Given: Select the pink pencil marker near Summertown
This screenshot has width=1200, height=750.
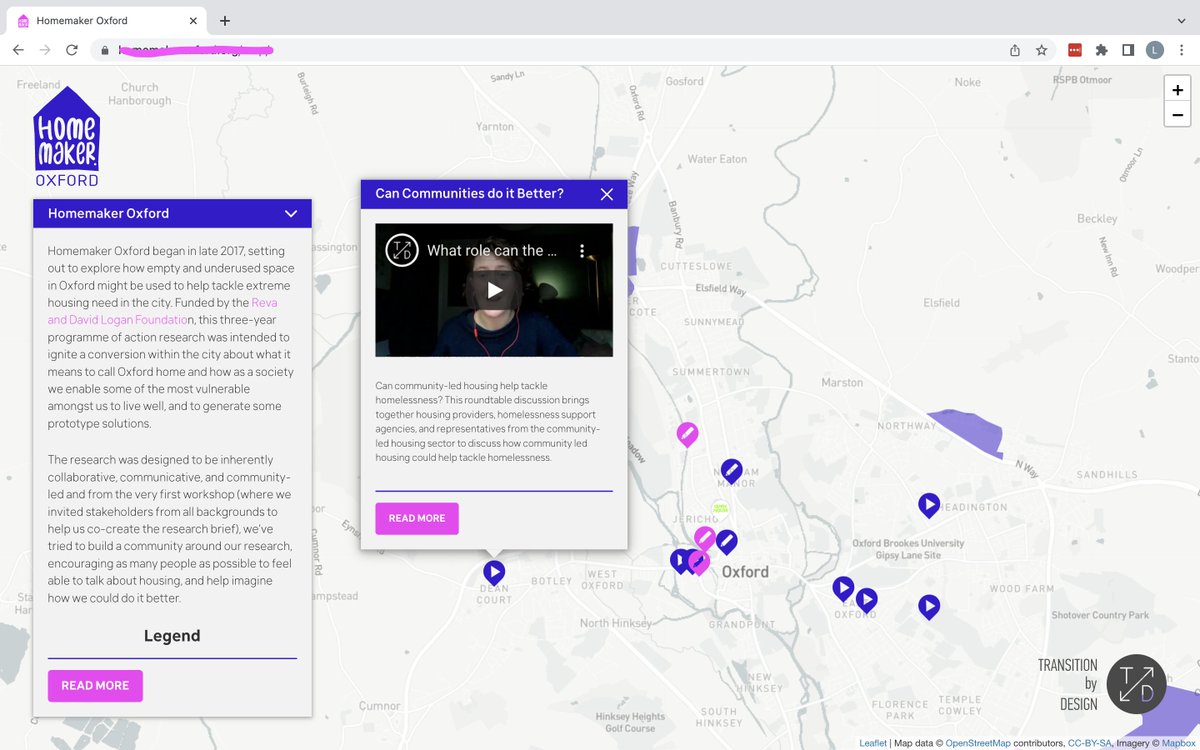Looking at the screenshot, I should (687, 433).
